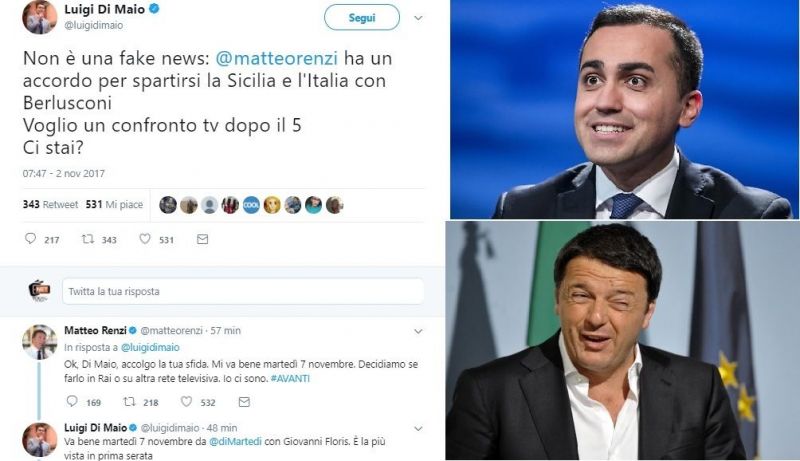
Task: View the 343 Retweet list
Action: click(51, 204)
